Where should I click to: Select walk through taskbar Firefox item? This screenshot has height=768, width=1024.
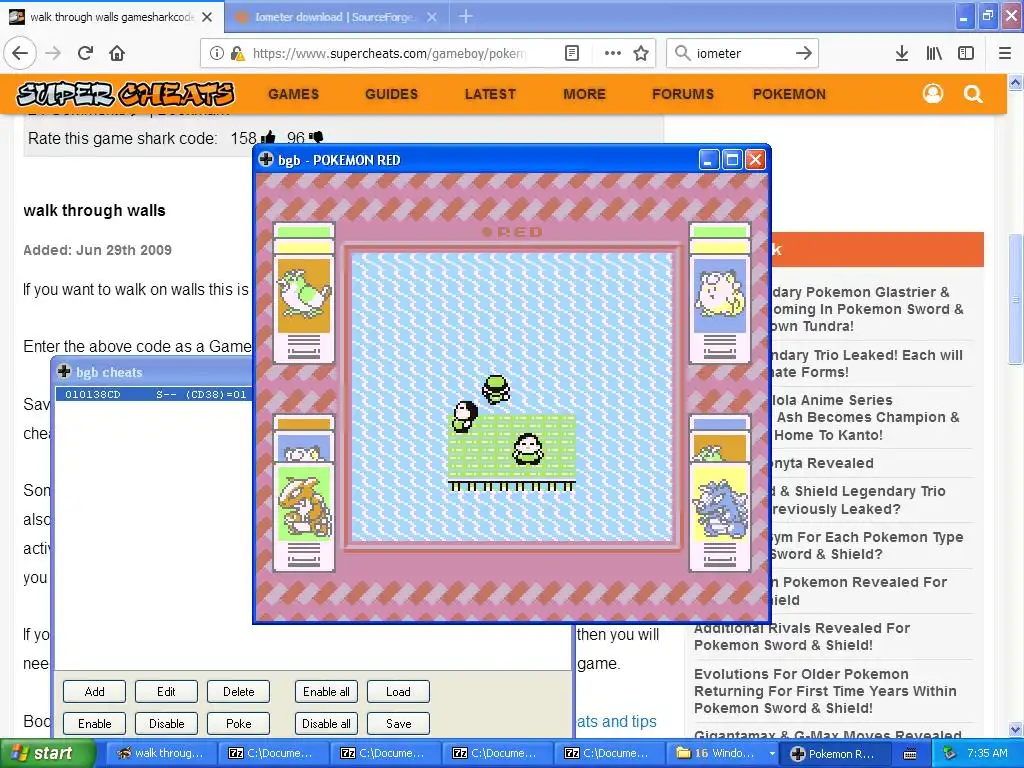tap(161, 753)
